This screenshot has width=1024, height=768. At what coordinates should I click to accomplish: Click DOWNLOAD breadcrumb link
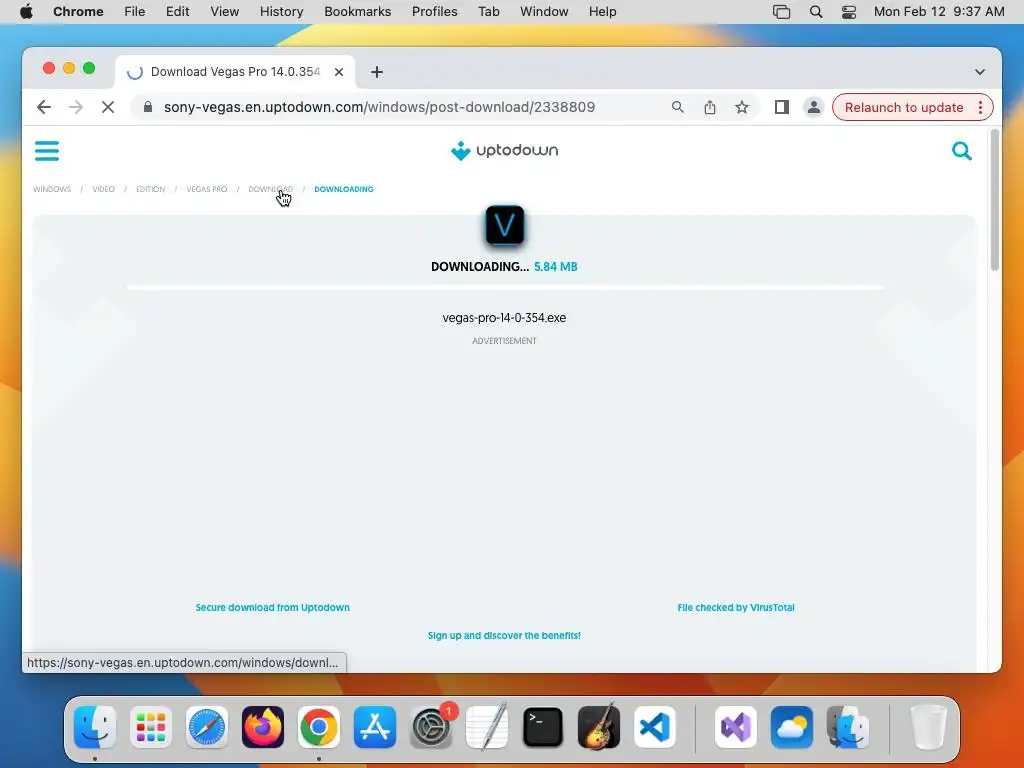(270, 189)
